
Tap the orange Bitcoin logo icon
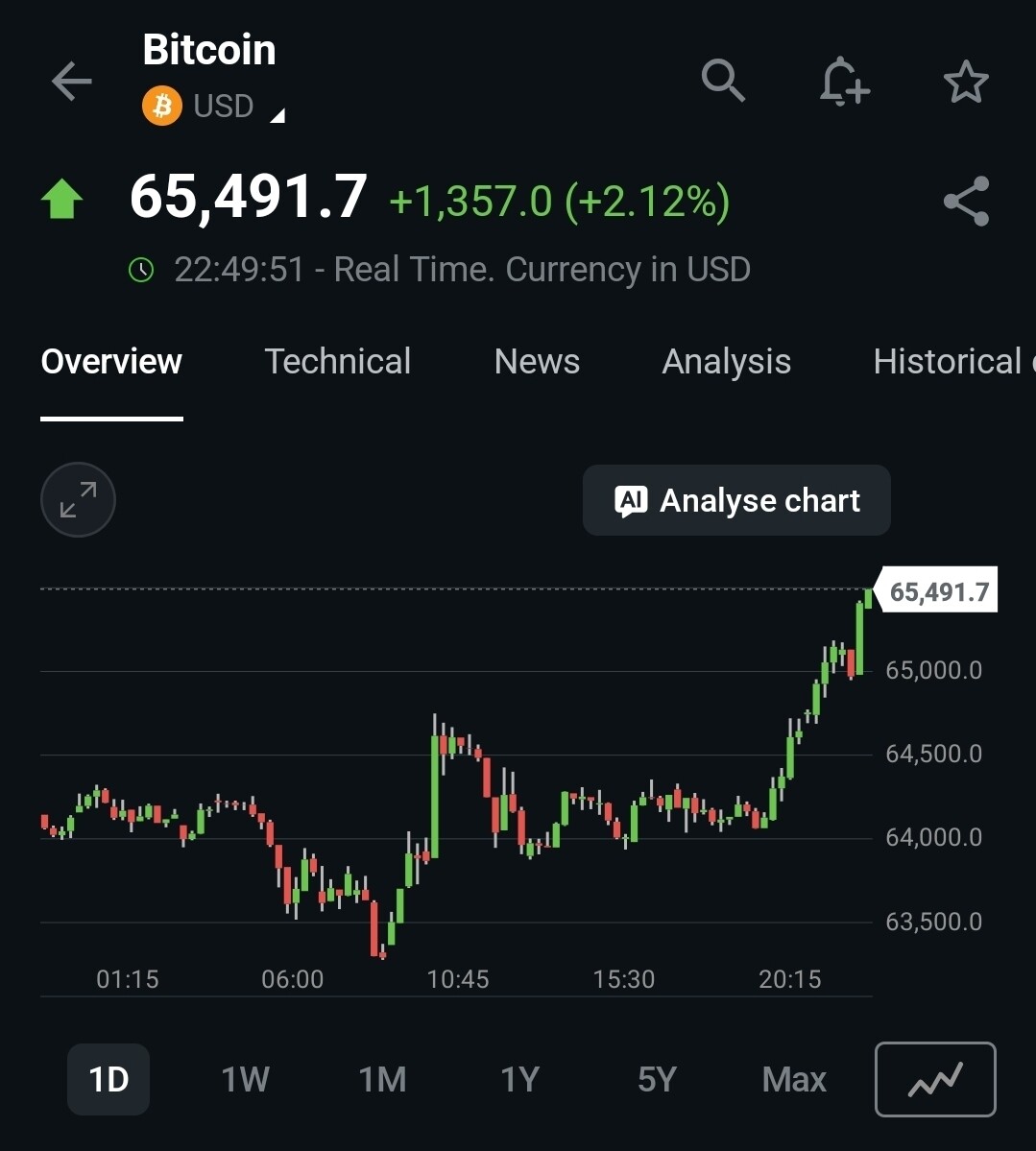161,106
